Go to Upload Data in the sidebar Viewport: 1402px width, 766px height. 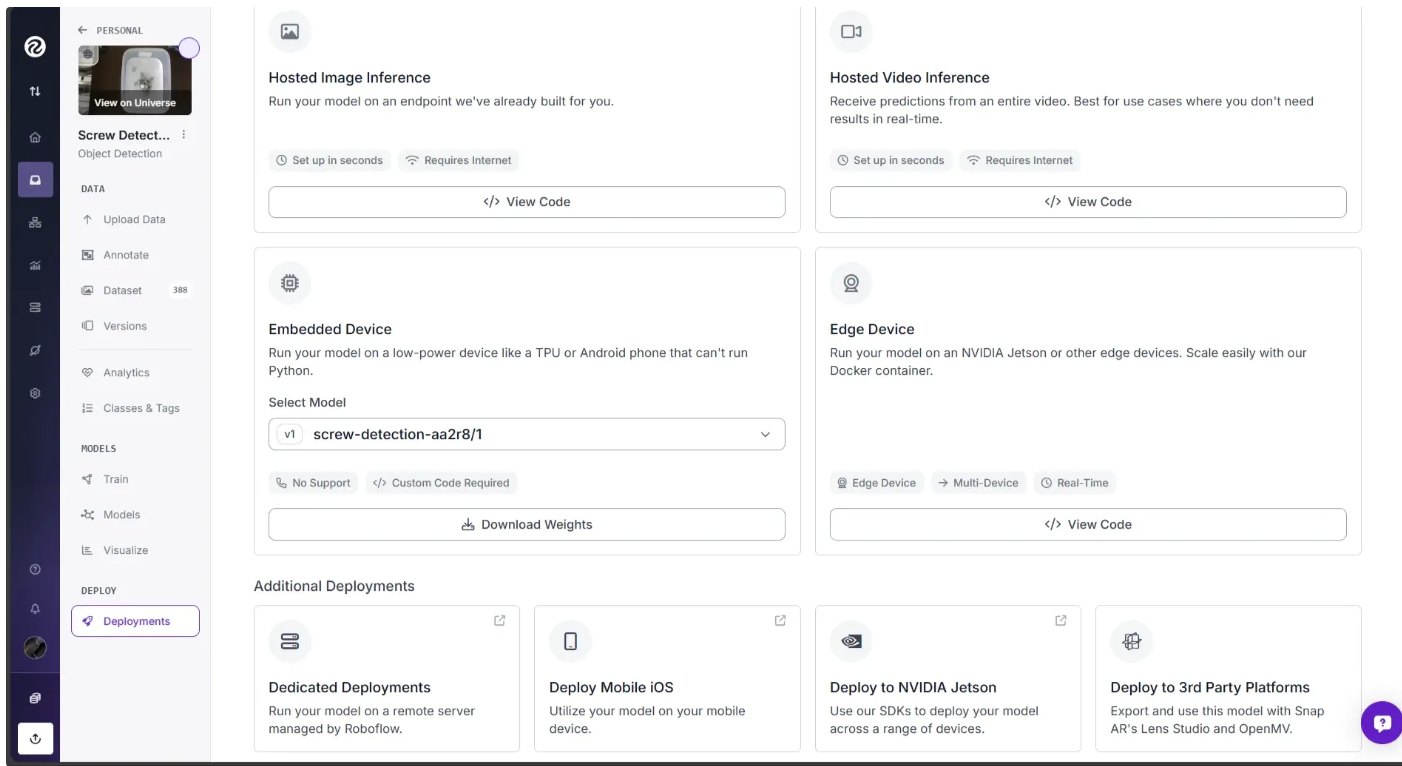(x=134, y=220)
